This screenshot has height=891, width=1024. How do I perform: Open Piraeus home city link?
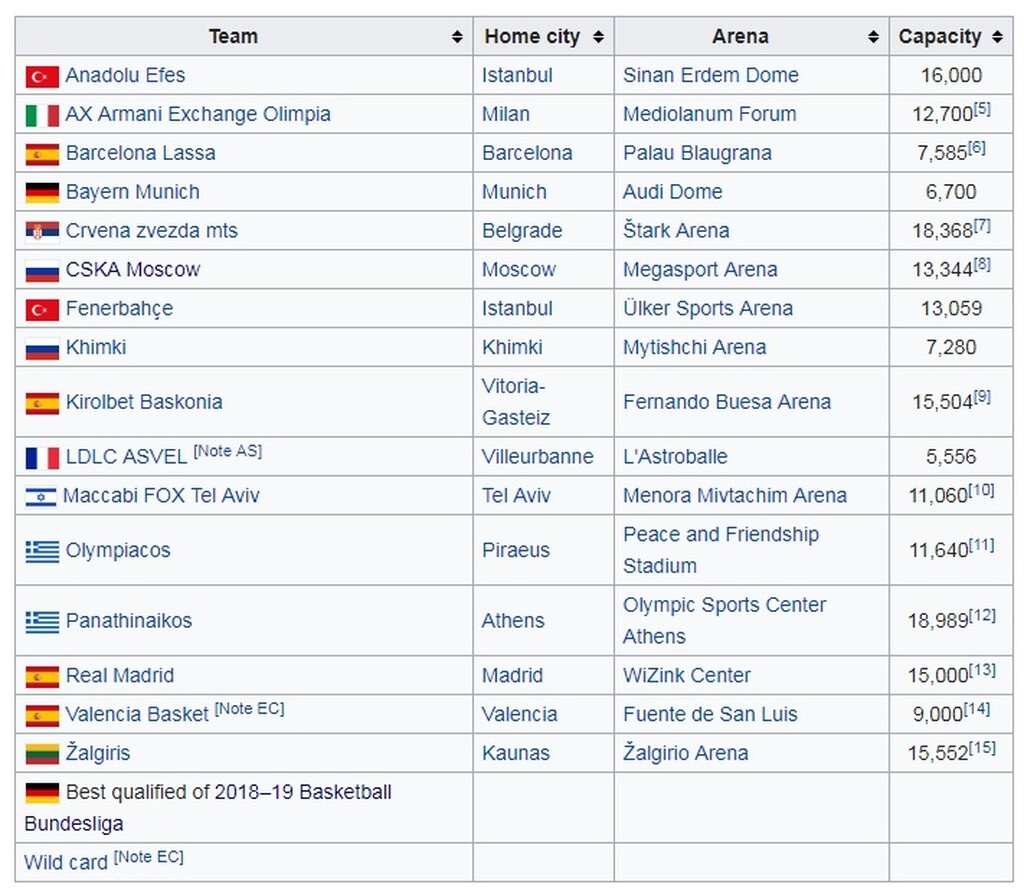point(515,550)
